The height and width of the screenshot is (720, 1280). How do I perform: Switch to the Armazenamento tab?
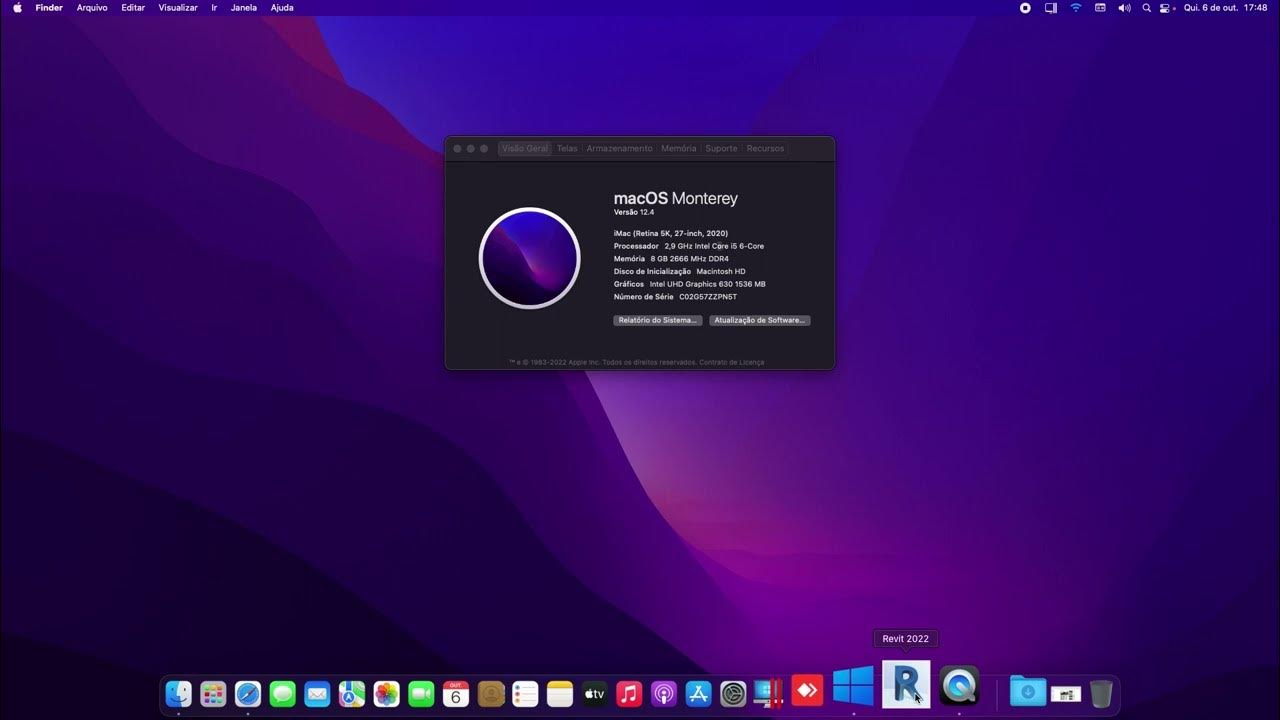619,148
